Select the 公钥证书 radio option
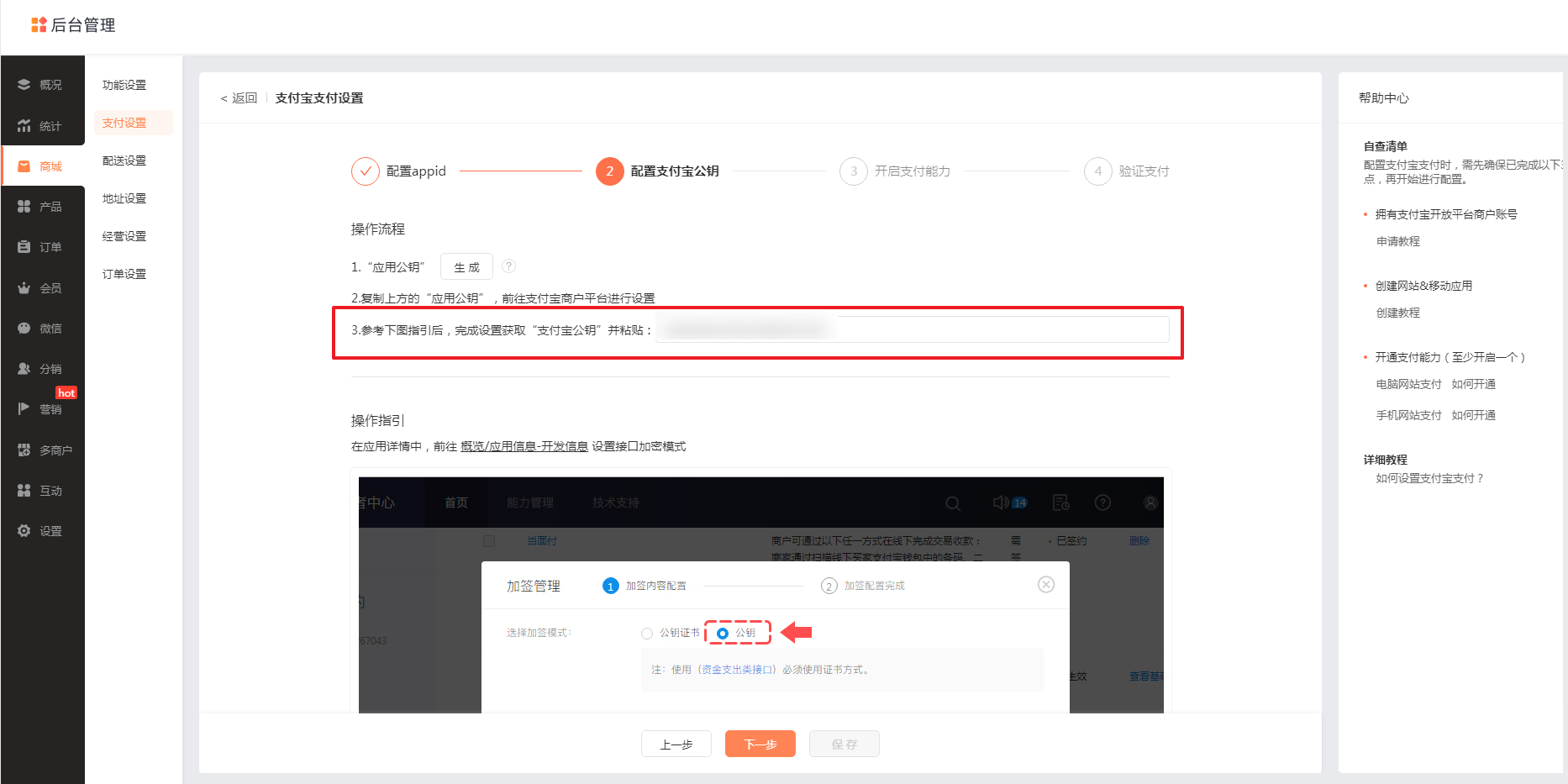This screenshot has height=784, width=1568. (x=647, y=634)
